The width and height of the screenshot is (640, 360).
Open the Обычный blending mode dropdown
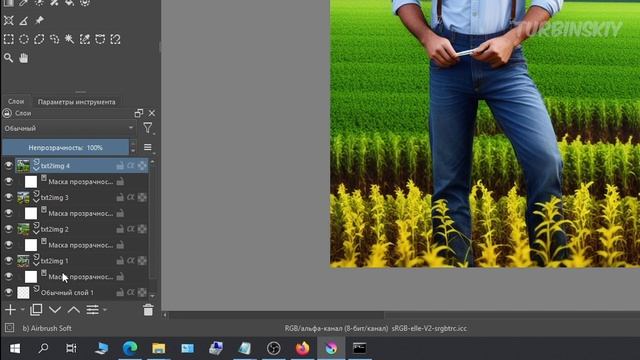pyautogui.click(x=69, y=128)
